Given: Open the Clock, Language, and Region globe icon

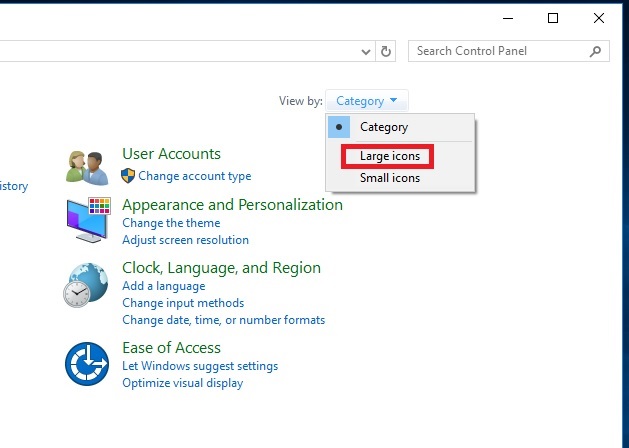Looking at the screenshot, I should pyautogui.click(x=86, y=285).
